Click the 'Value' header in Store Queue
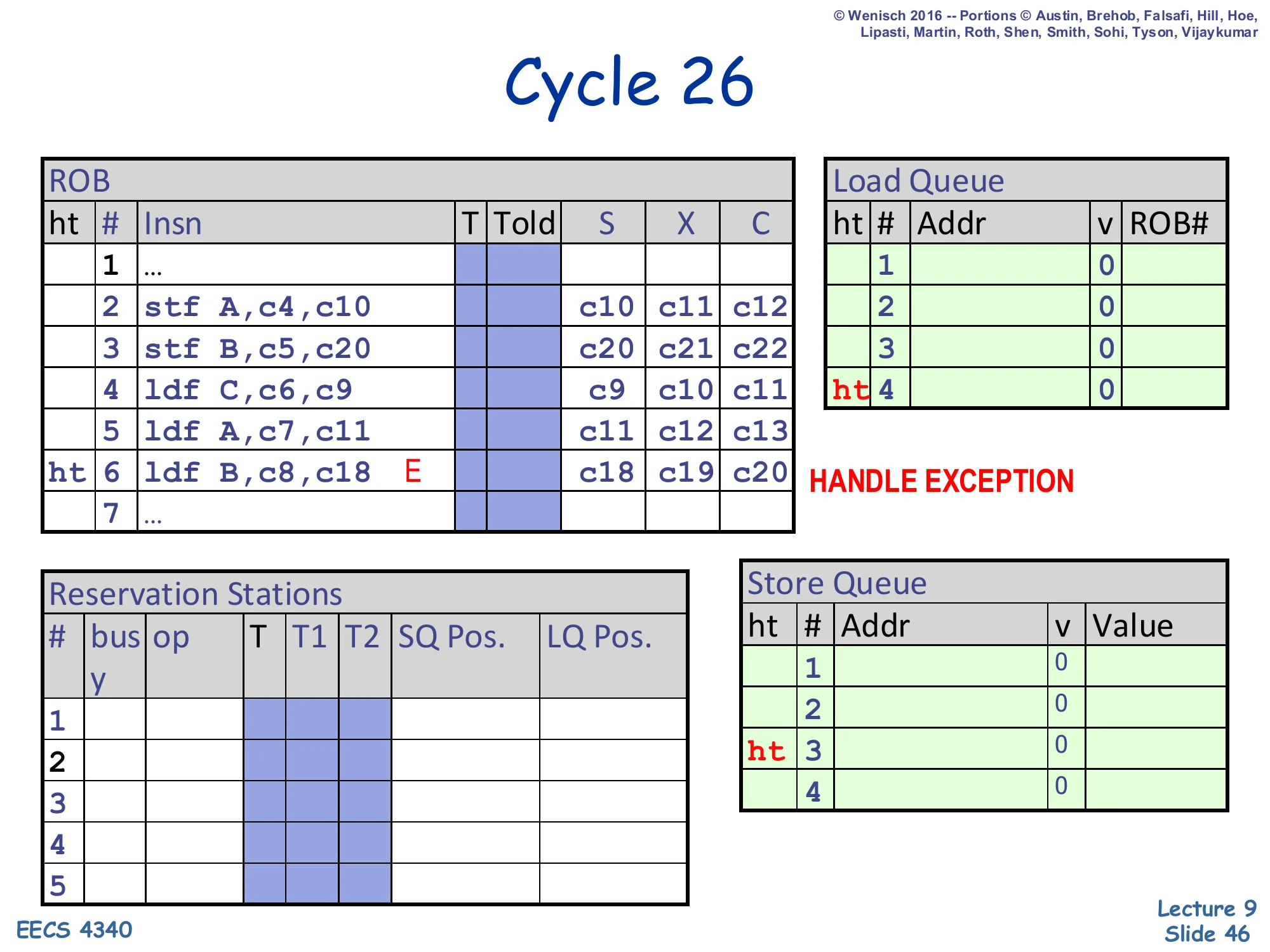Screen dimensions: 1270x952 pyautogui.click(x=1133, y=626)
